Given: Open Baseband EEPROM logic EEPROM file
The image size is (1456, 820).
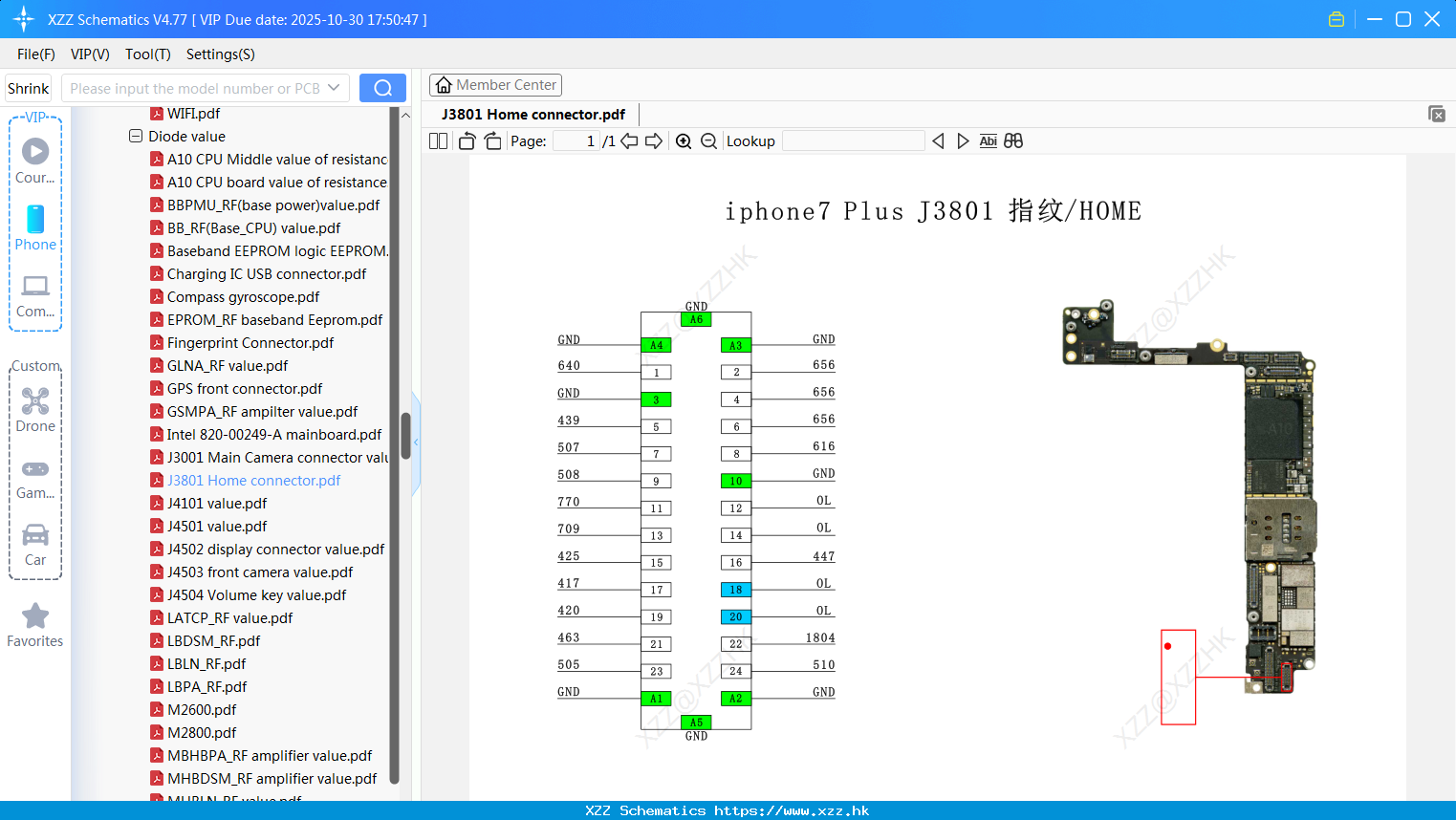Looking at the screenshot, I should (277, 250).
